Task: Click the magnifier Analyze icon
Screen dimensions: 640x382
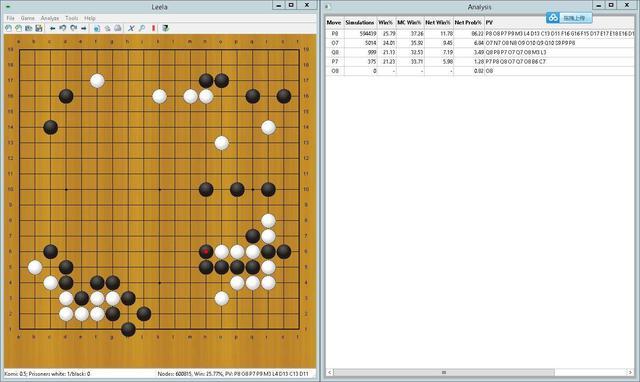Action: tap(142, 28)
